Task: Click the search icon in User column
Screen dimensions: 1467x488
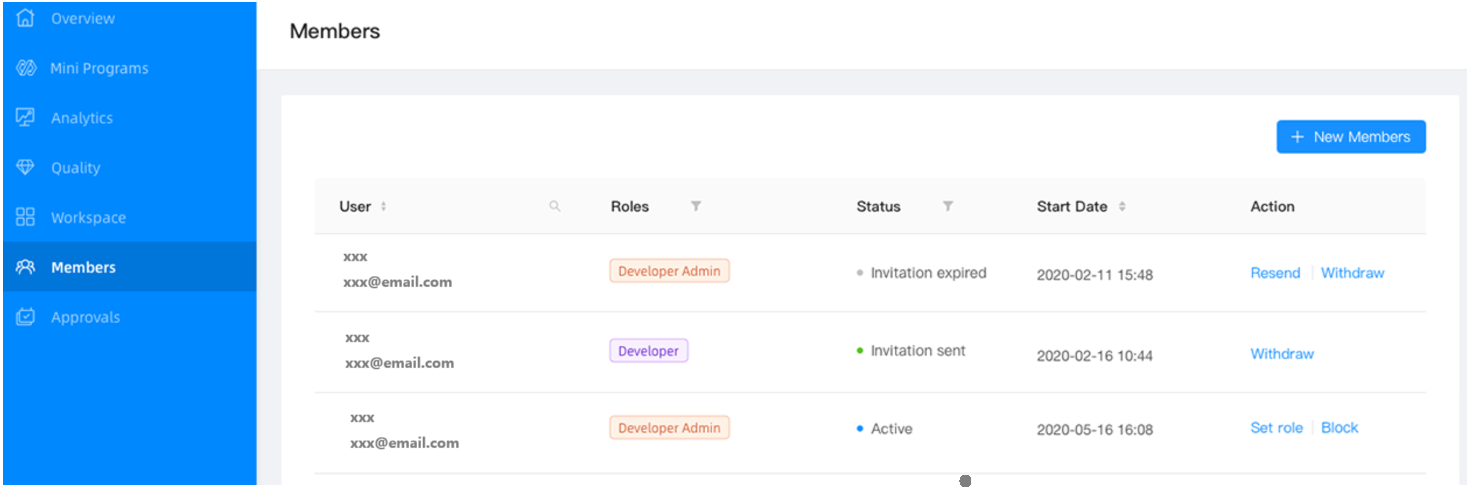Action: click(x=555, y=207)
